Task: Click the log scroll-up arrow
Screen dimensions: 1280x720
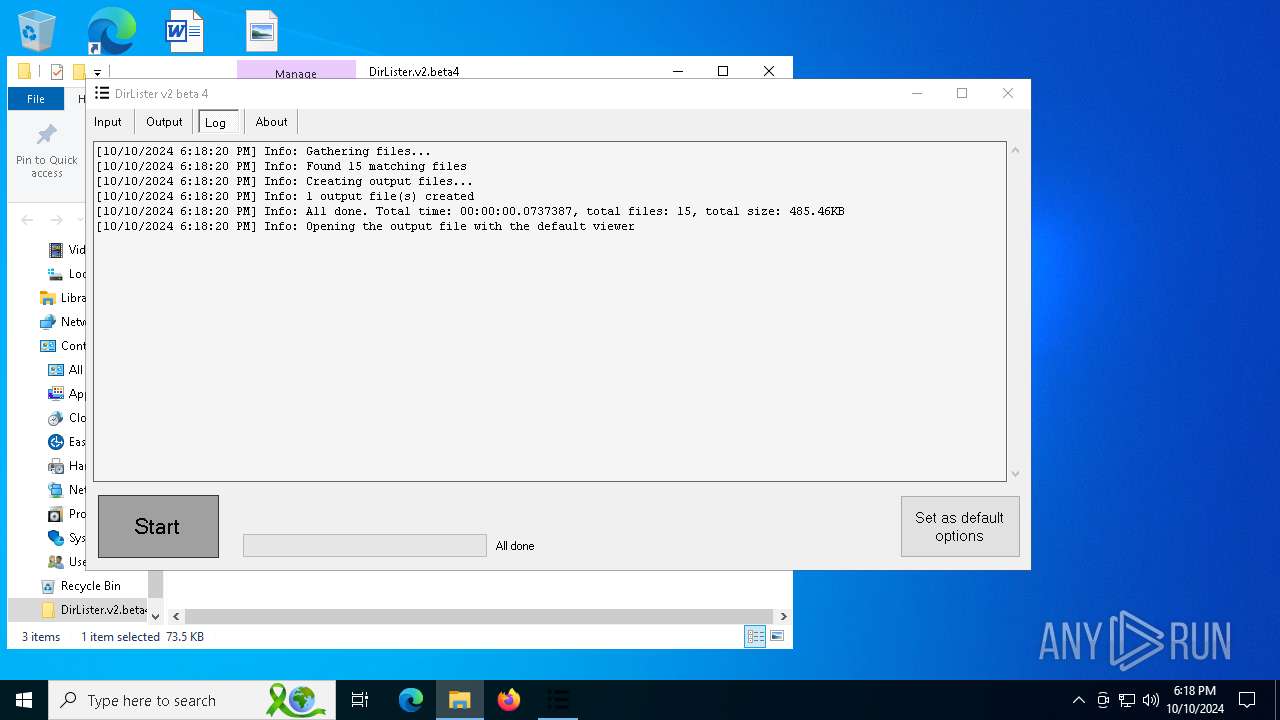Action: 1016,150
